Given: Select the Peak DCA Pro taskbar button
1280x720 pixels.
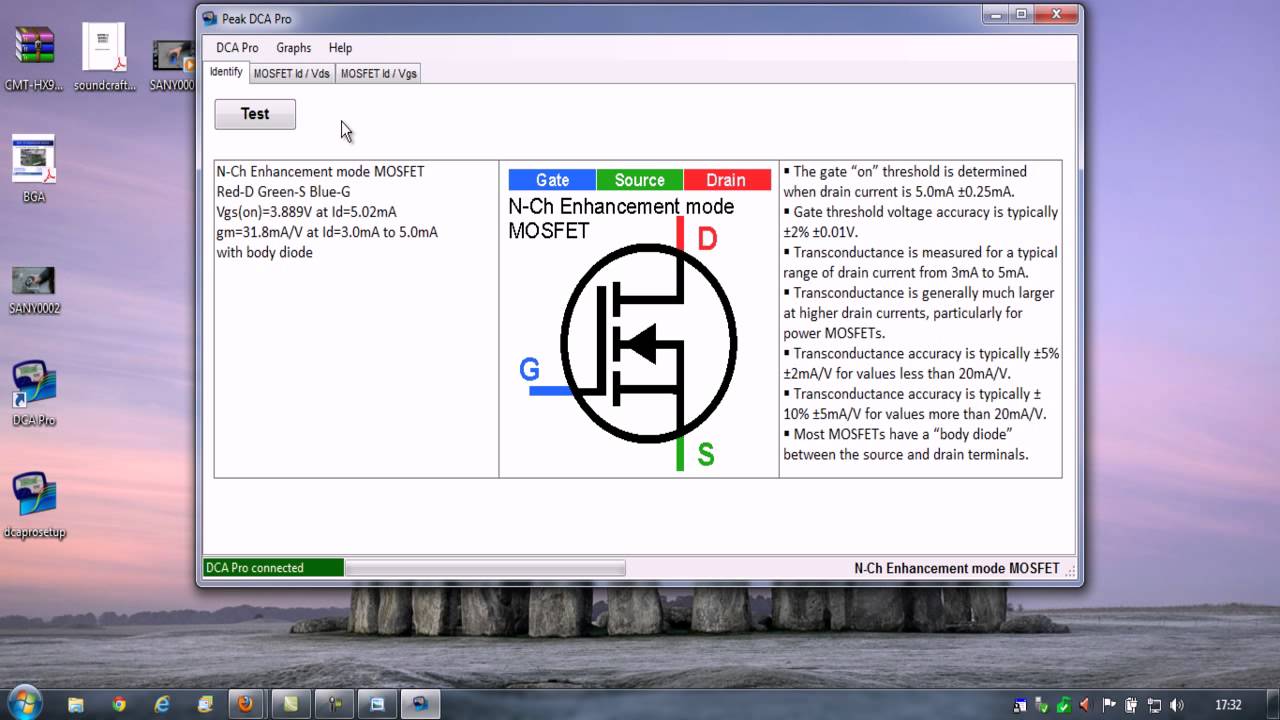Looking at the screenshot, I should tap(421, 704).
